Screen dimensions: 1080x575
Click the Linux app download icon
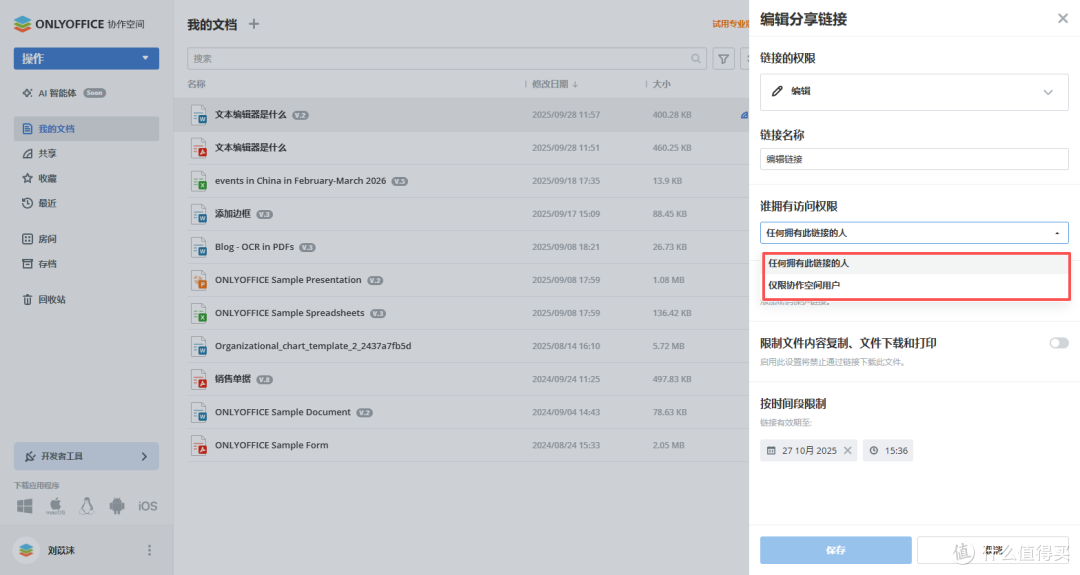[86, 506]
